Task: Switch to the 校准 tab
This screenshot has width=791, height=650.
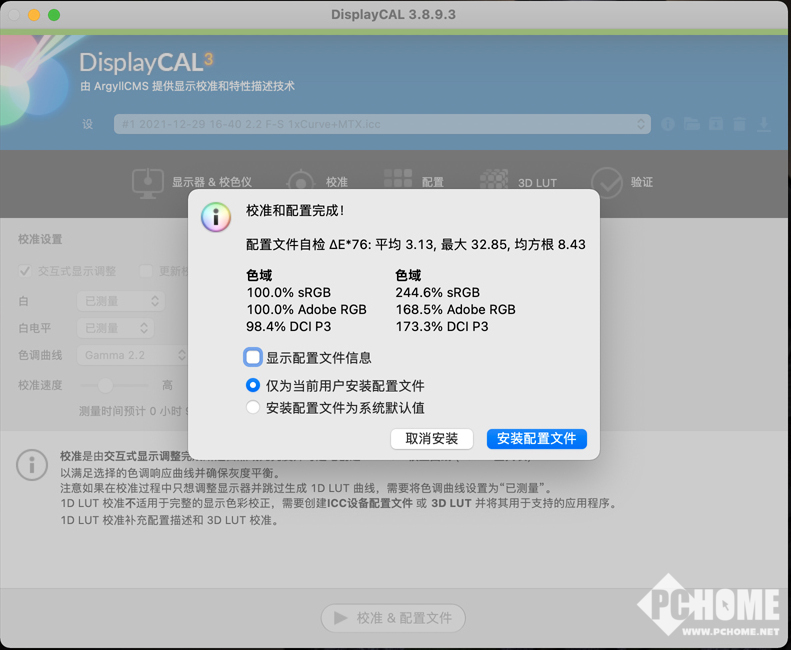Action: pyautogui.click(x=318, y=183)
